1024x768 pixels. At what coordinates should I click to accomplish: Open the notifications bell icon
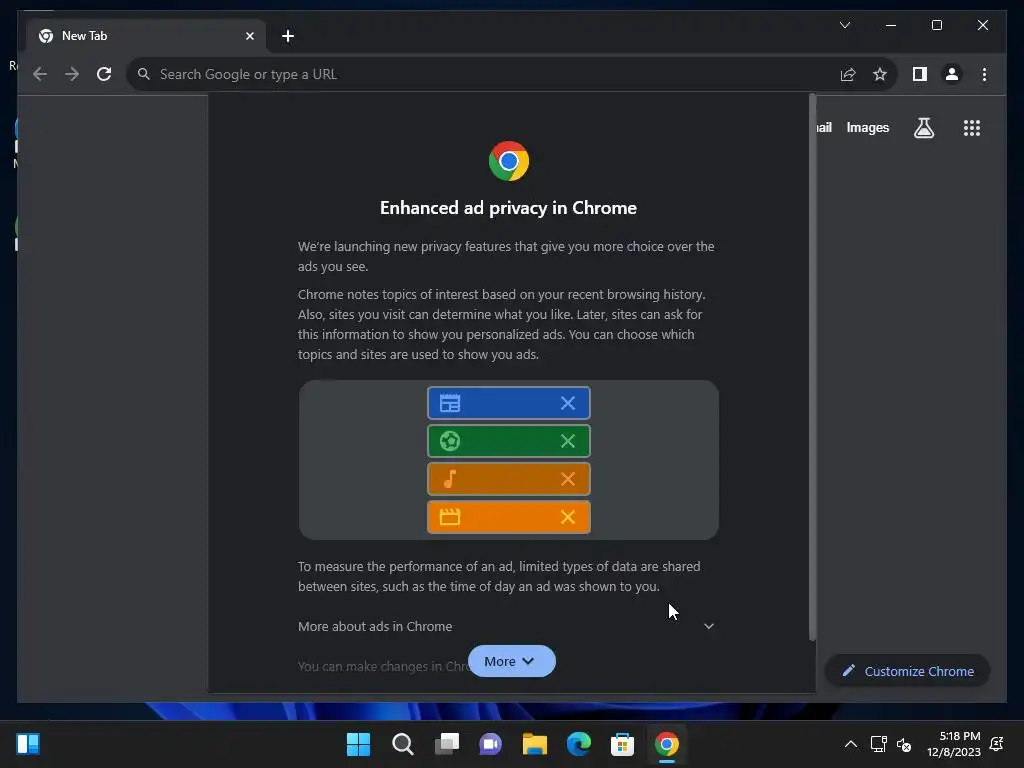997,744
